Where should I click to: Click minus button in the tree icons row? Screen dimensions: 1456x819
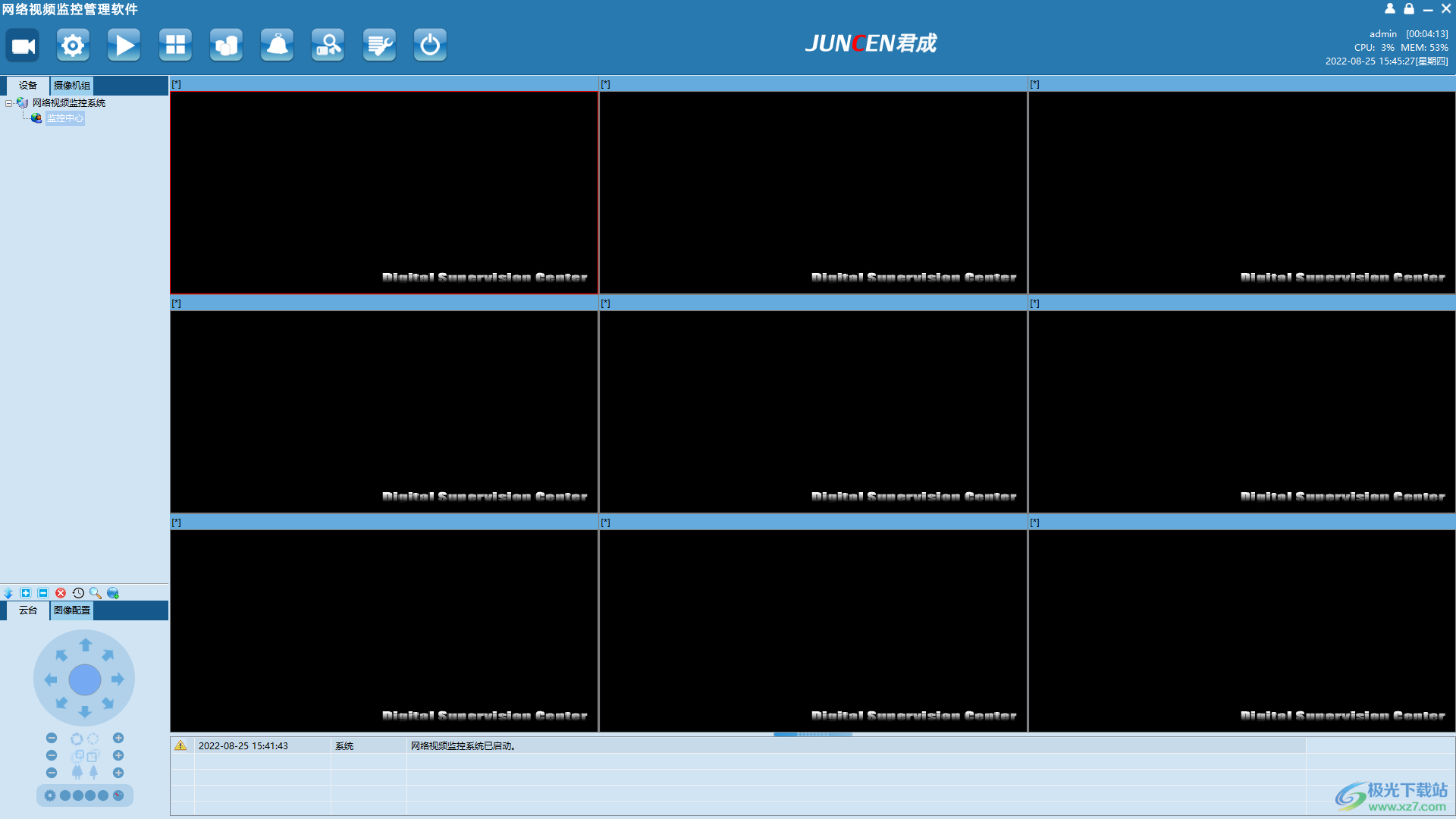[52, 773]
